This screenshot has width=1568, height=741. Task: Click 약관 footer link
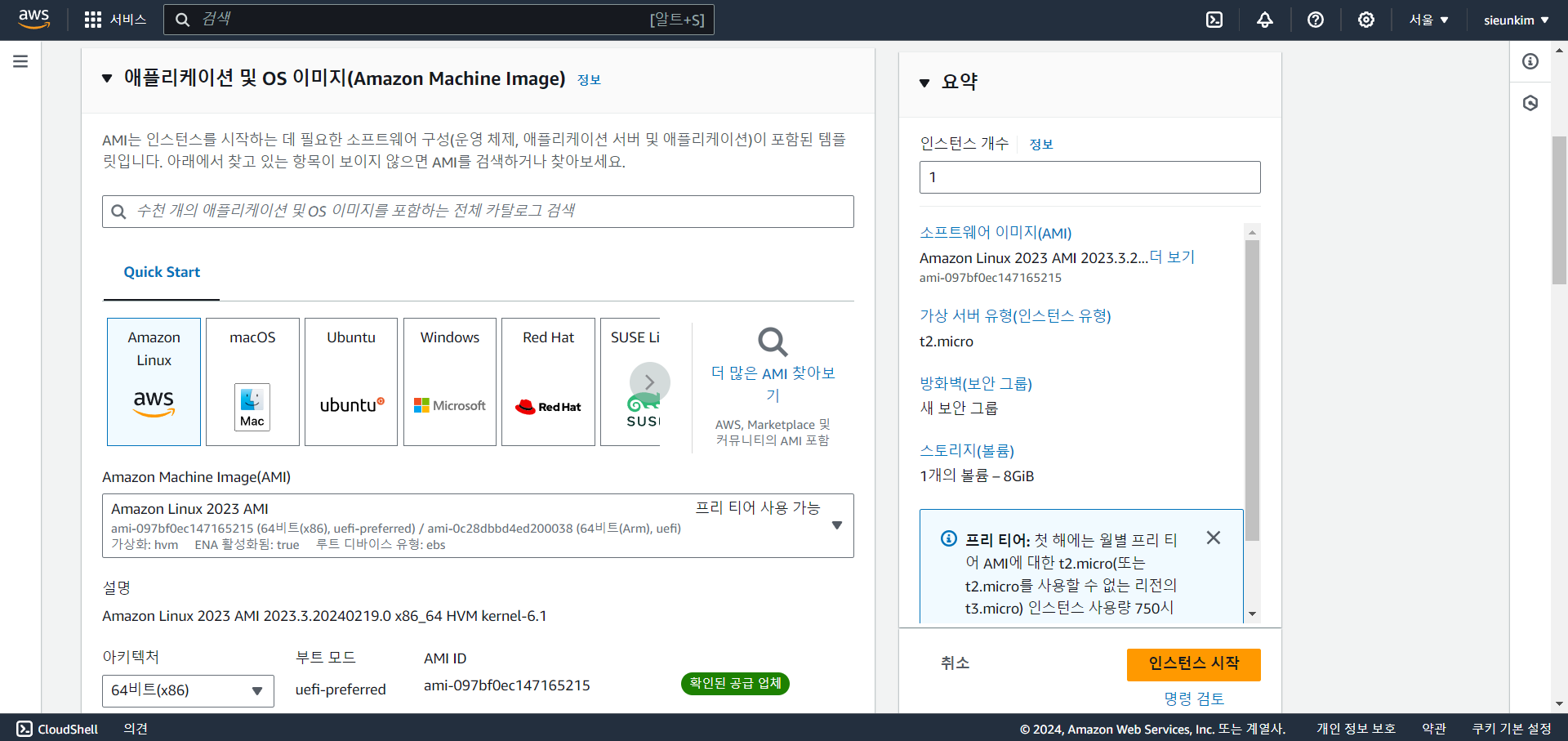coord(1434,729)
